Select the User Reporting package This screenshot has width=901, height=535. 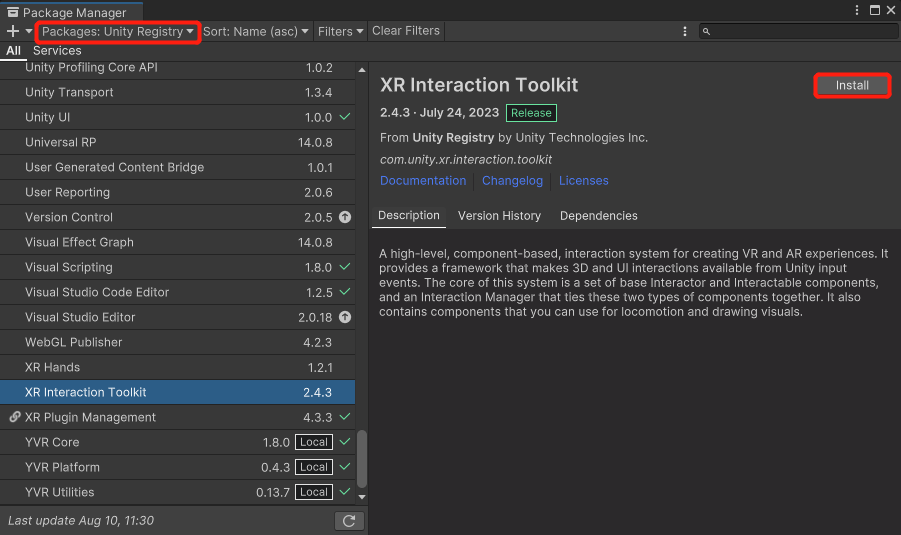(x=178, y=193)
